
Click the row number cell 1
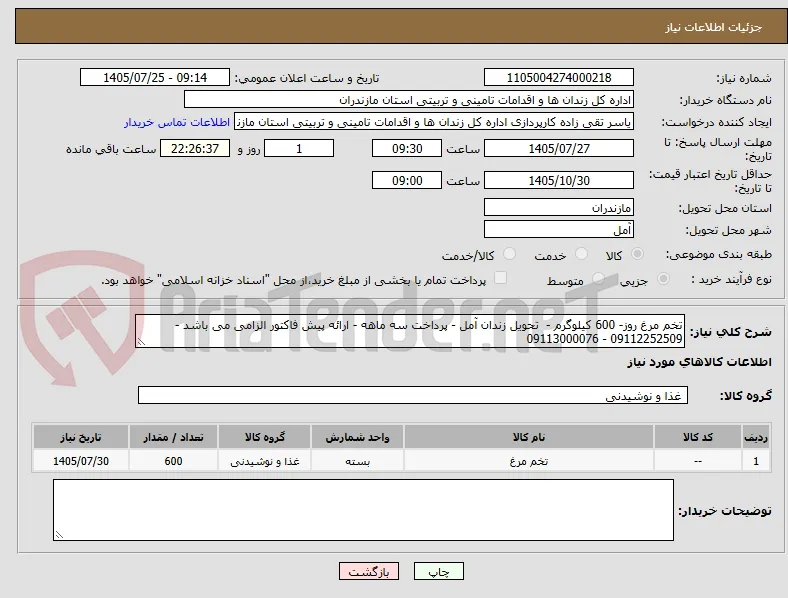pyautogui.click(x=756, y=461)
